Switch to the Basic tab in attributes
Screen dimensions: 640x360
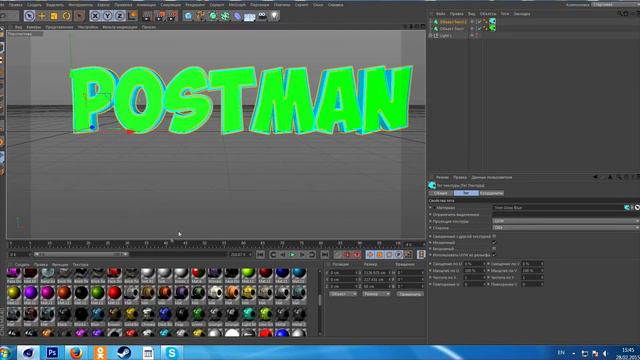click(441, 193)
